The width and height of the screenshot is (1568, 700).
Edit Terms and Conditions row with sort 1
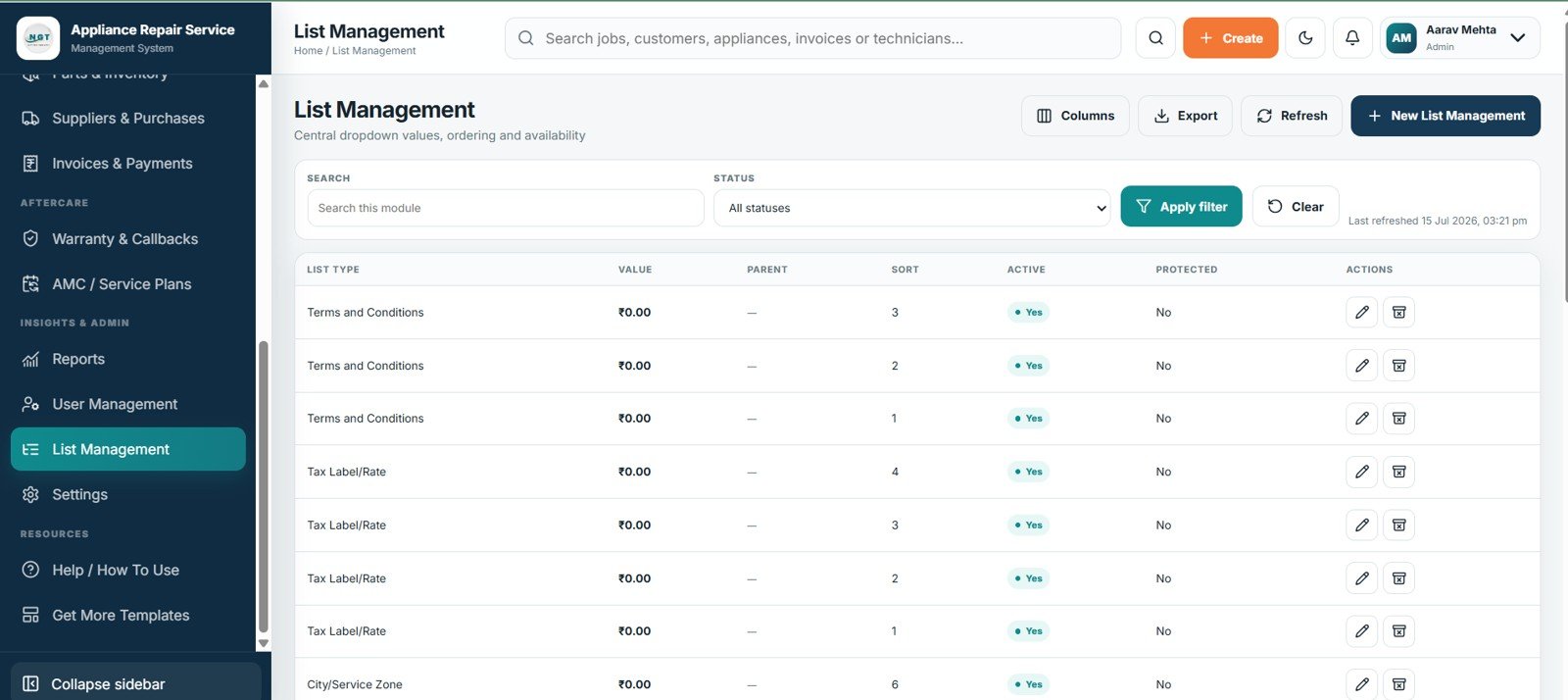pyautogui.click(x=1361, y=419)
